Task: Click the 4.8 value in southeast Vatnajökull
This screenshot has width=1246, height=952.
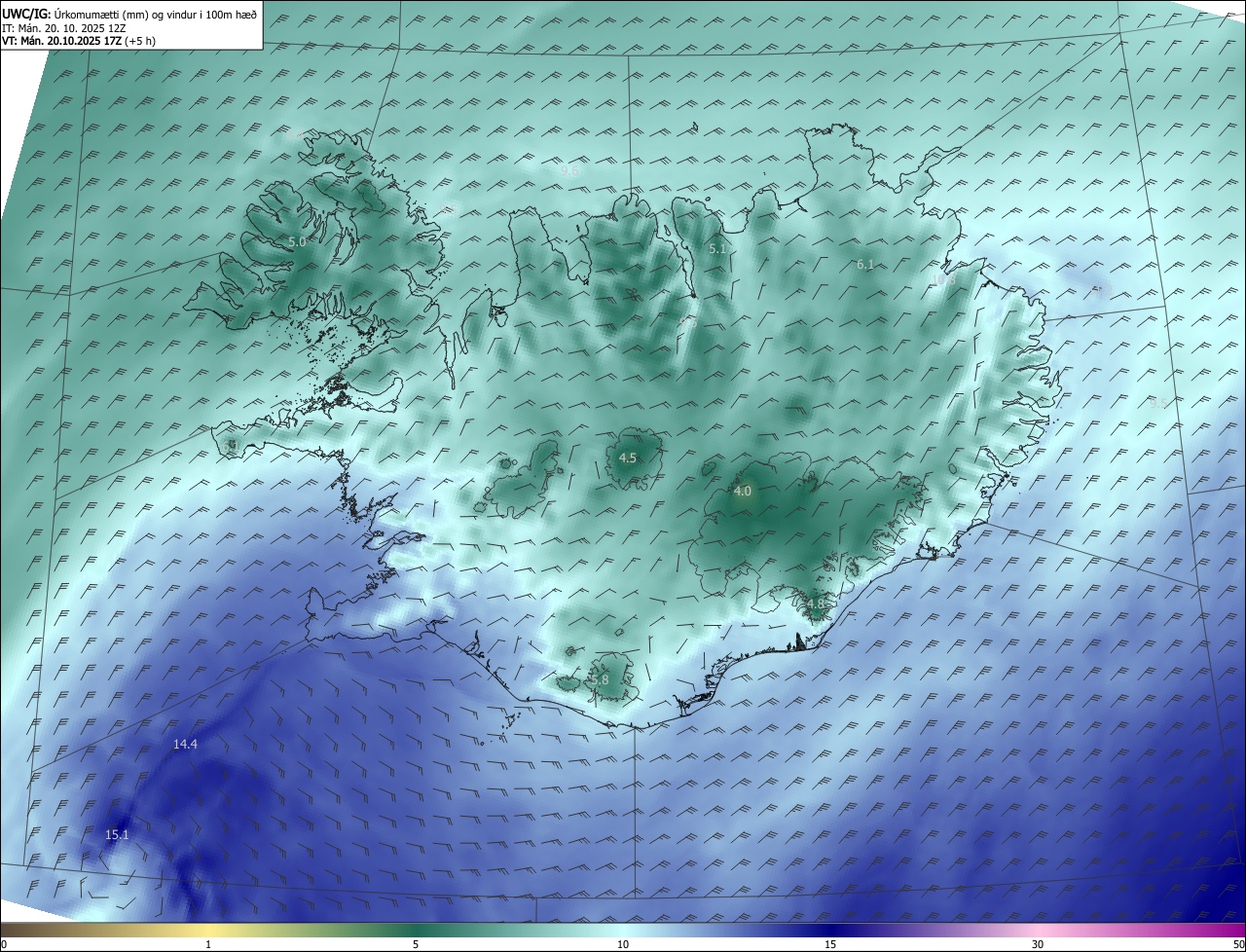Action: point(816,604)
